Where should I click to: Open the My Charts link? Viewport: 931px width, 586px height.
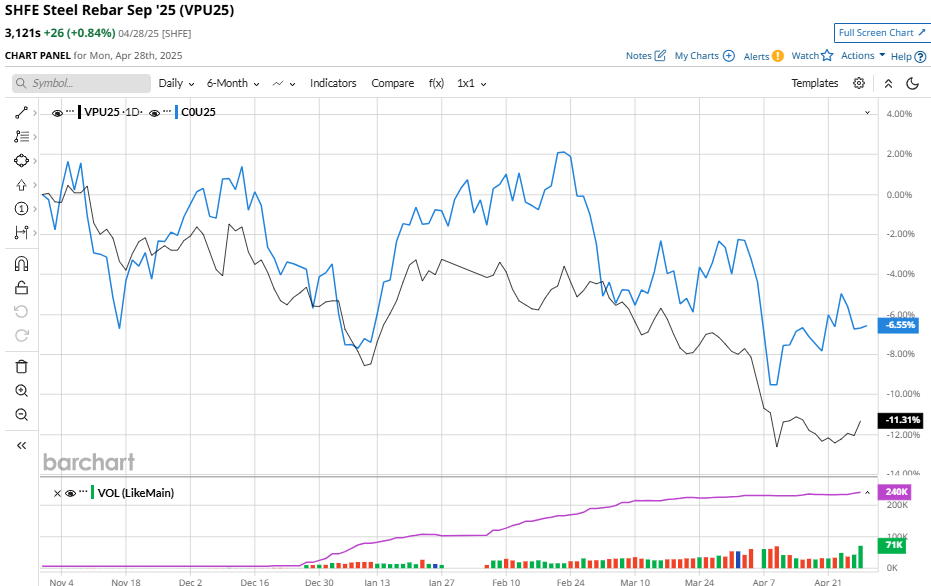pos(704,56)
